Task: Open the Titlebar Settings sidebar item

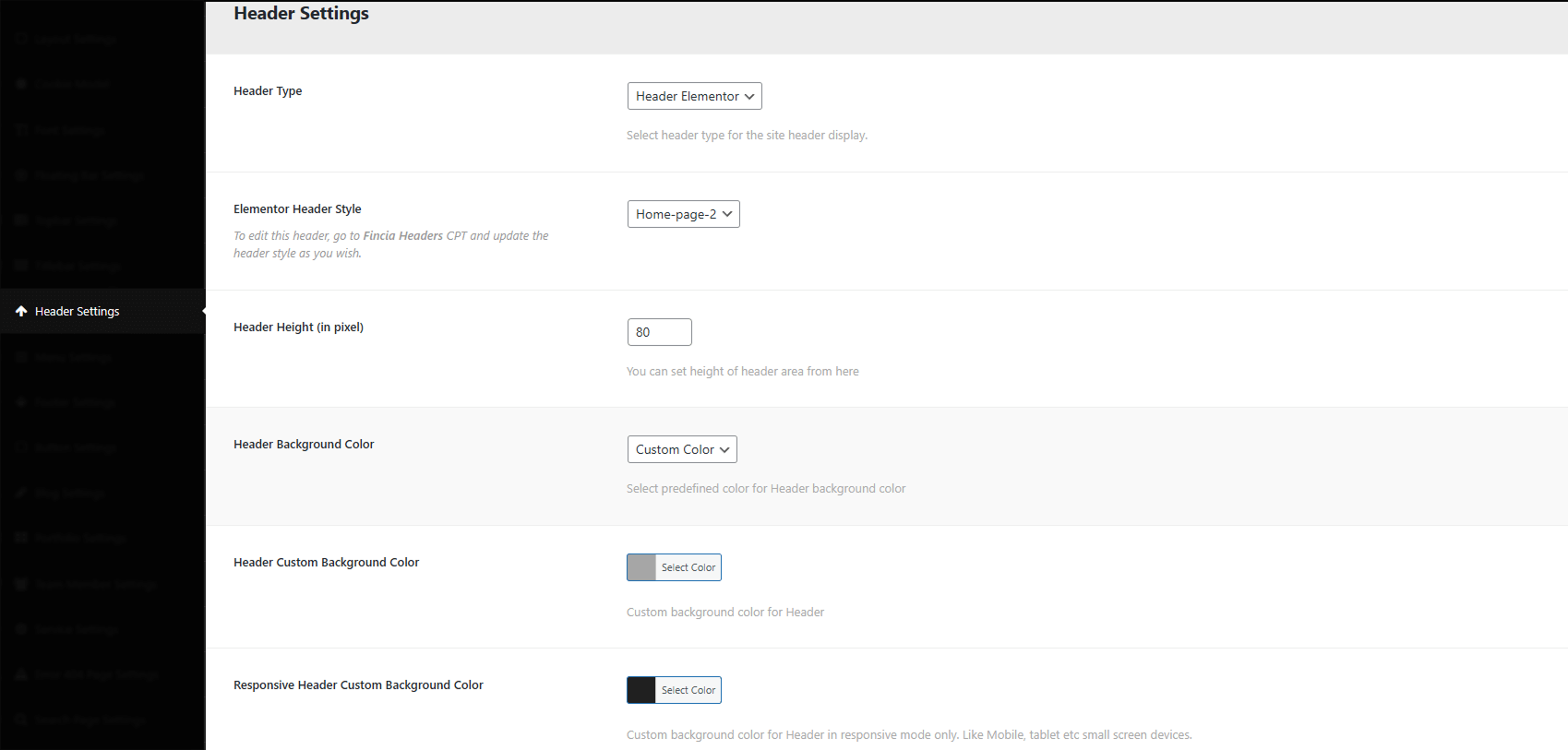Action: [x=78, y=266]
